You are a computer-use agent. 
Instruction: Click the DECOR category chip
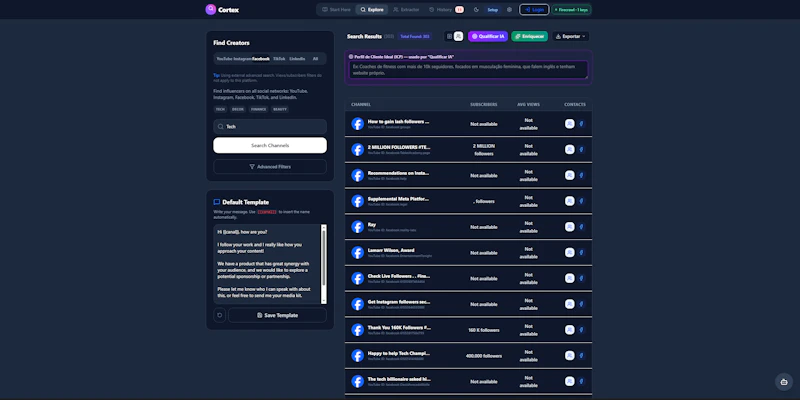(x=238, y=109)
